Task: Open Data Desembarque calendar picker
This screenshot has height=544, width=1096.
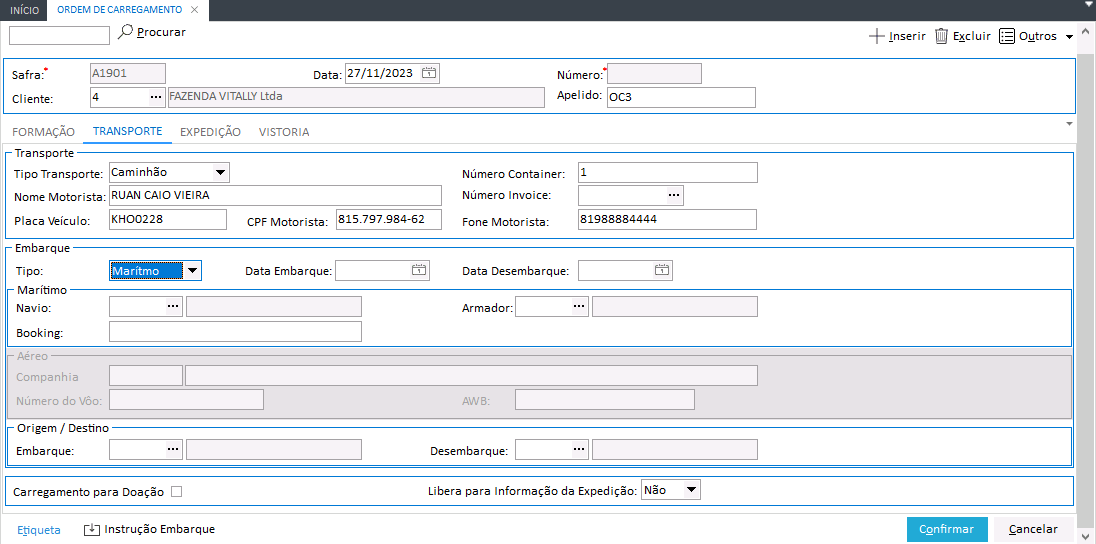Action: pyautogui.click(x=662, y=270)
